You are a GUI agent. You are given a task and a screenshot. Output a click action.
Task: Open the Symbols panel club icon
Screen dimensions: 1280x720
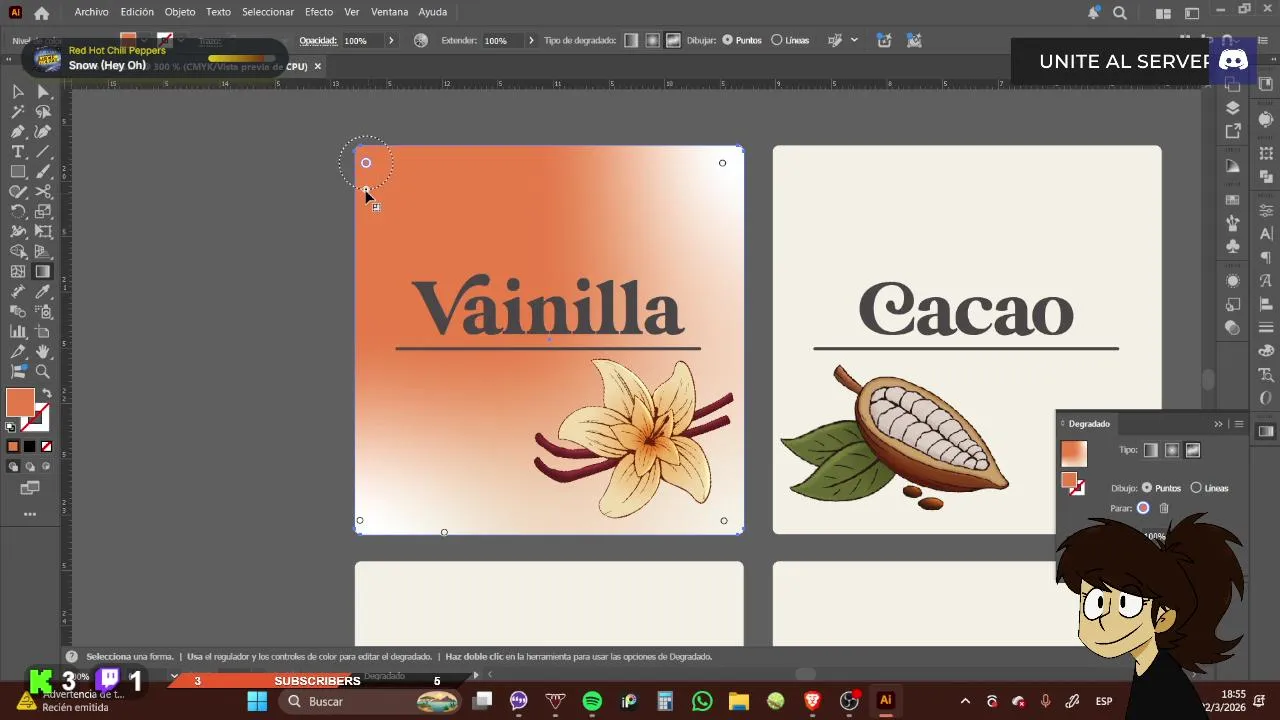tap(1233, 246)
